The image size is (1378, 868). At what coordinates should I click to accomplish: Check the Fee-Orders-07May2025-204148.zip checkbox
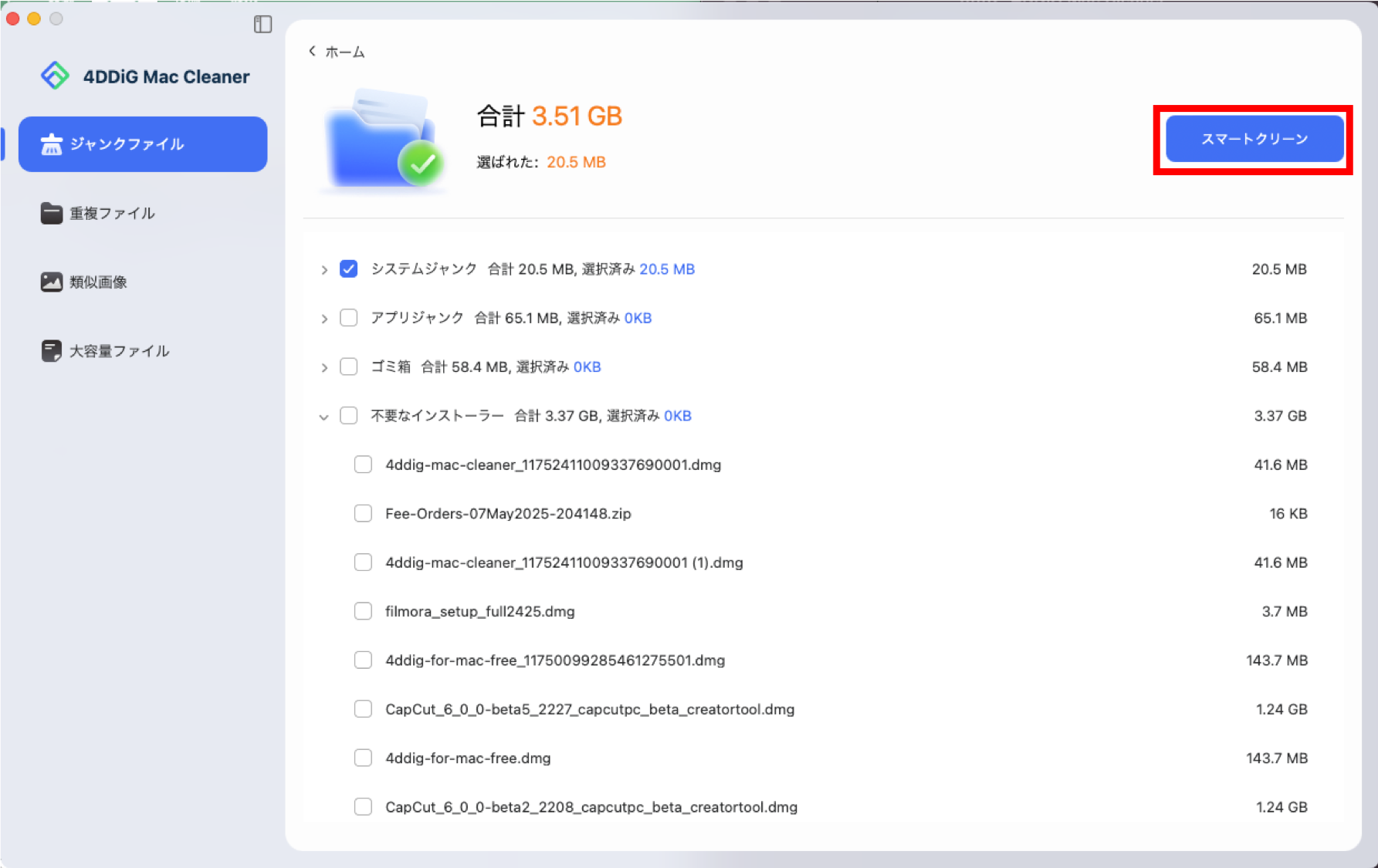tap(363, 513)
